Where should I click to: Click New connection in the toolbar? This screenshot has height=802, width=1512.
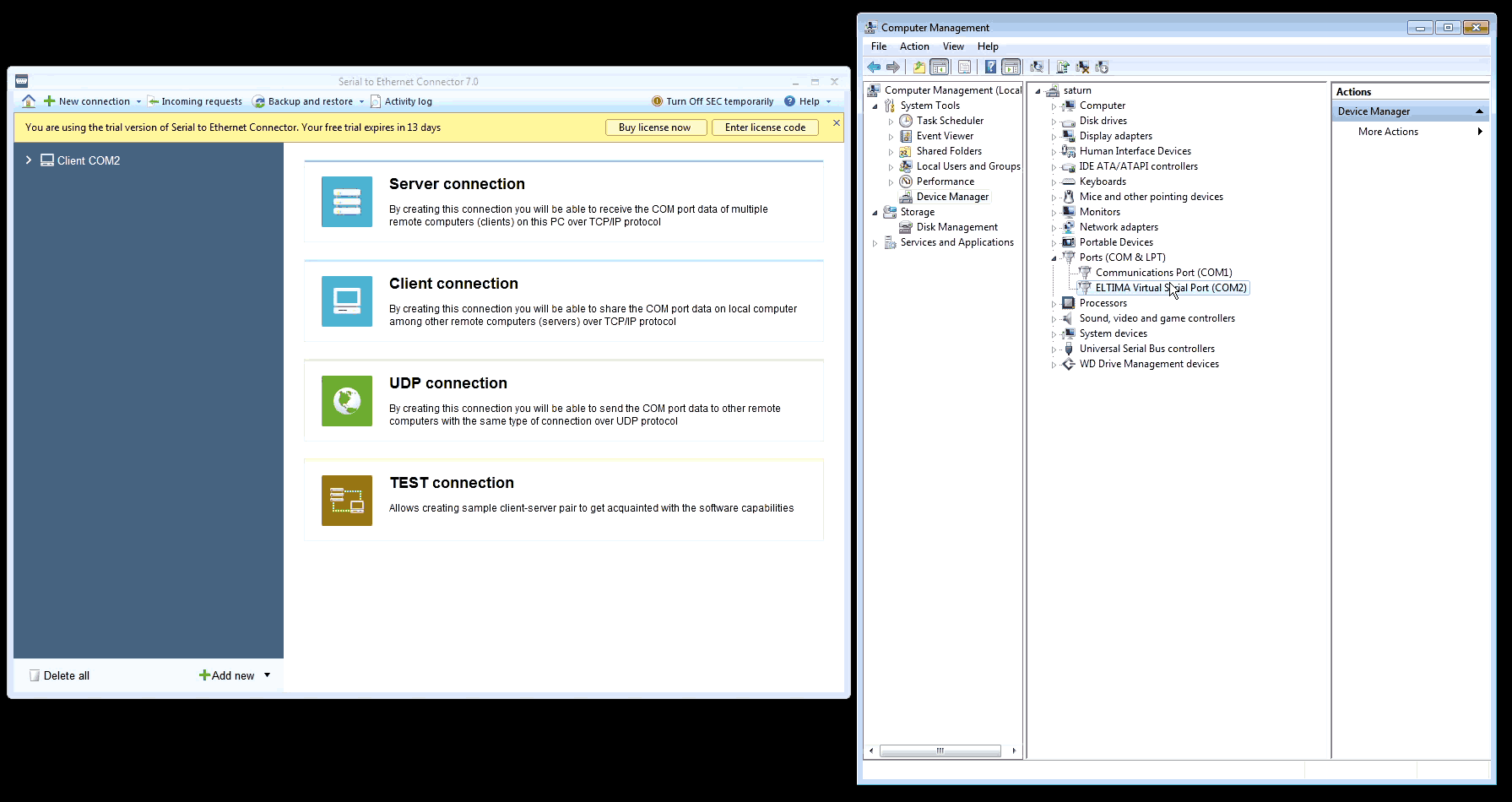pos(88,101)
